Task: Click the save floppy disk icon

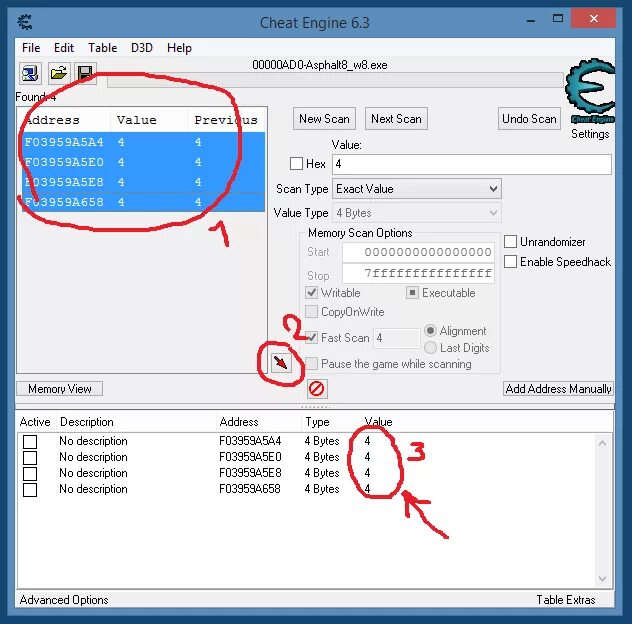Action: click(85, 74)
